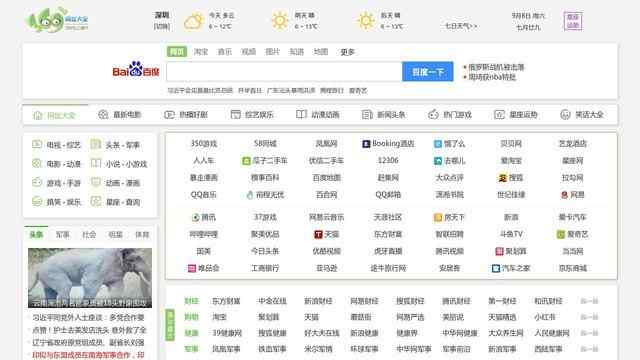Image resolution: width=640 pixels, height=360 pixels.
Task: Click the 搞笑·娱乐 icon in sidebar
Action: point(37,201)
